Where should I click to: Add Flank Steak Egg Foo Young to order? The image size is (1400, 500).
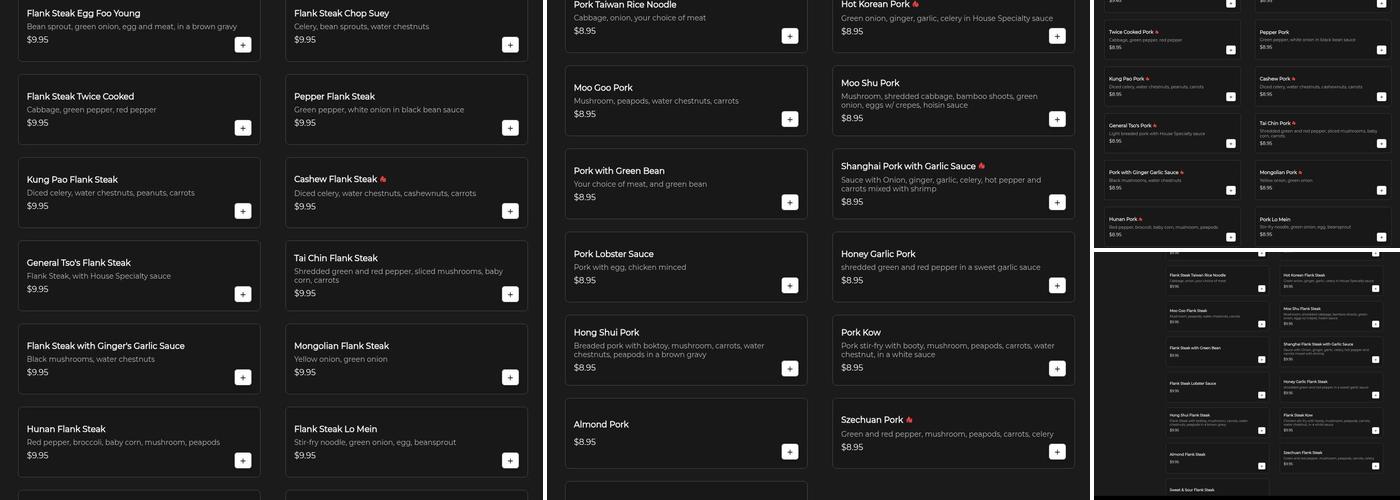coord(243,44)
